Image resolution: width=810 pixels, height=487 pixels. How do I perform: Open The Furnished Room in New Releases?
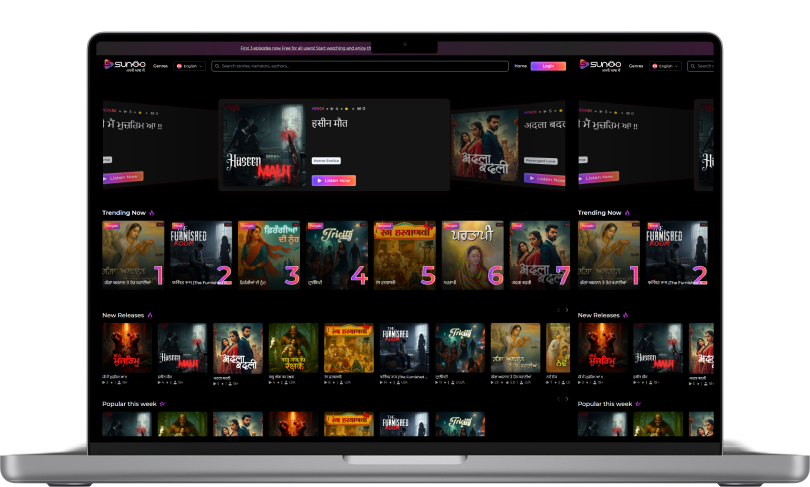[x=404, y=348]
